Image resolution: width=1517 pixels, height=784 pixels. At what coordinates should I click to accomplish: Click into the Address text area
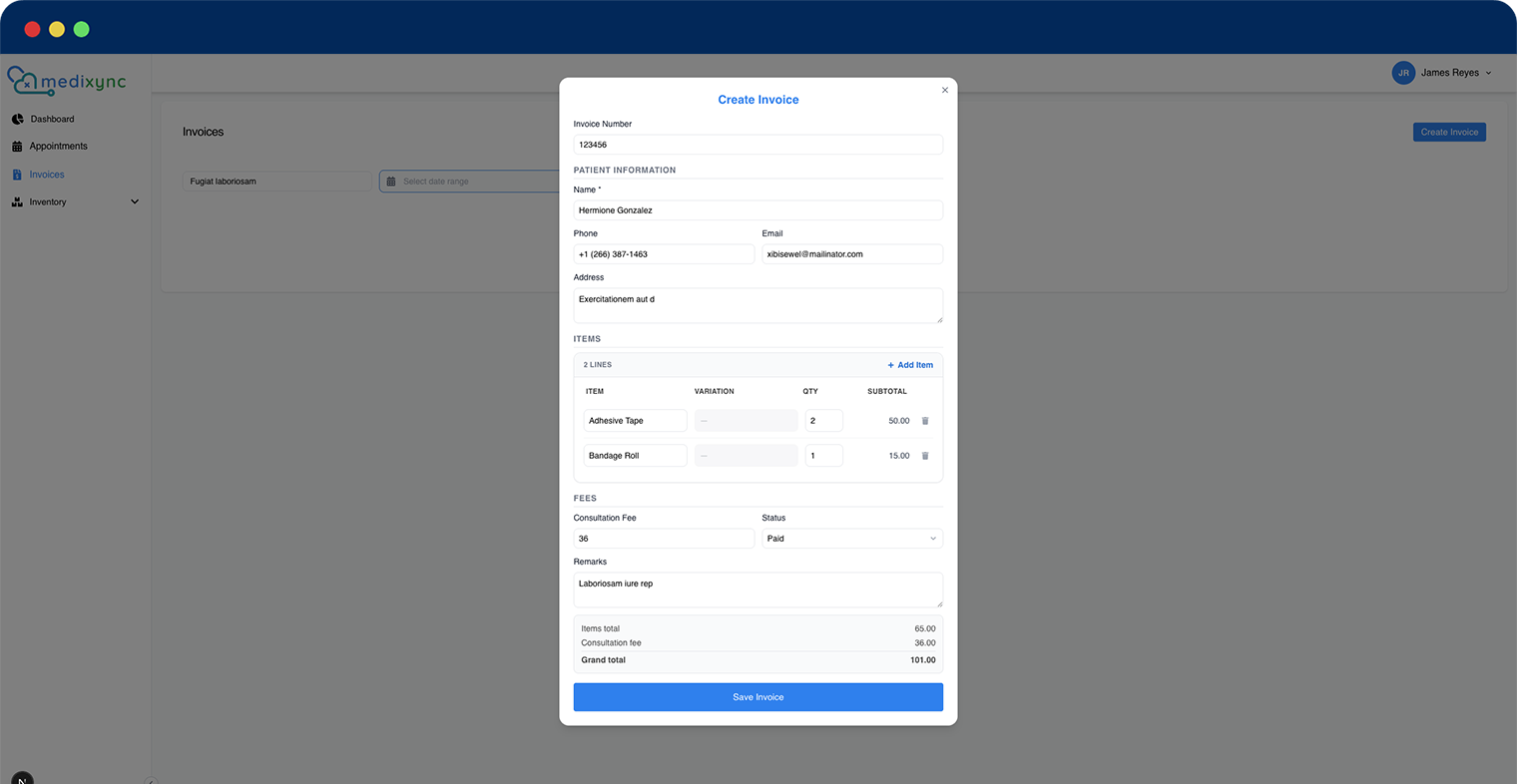[758, 306]
